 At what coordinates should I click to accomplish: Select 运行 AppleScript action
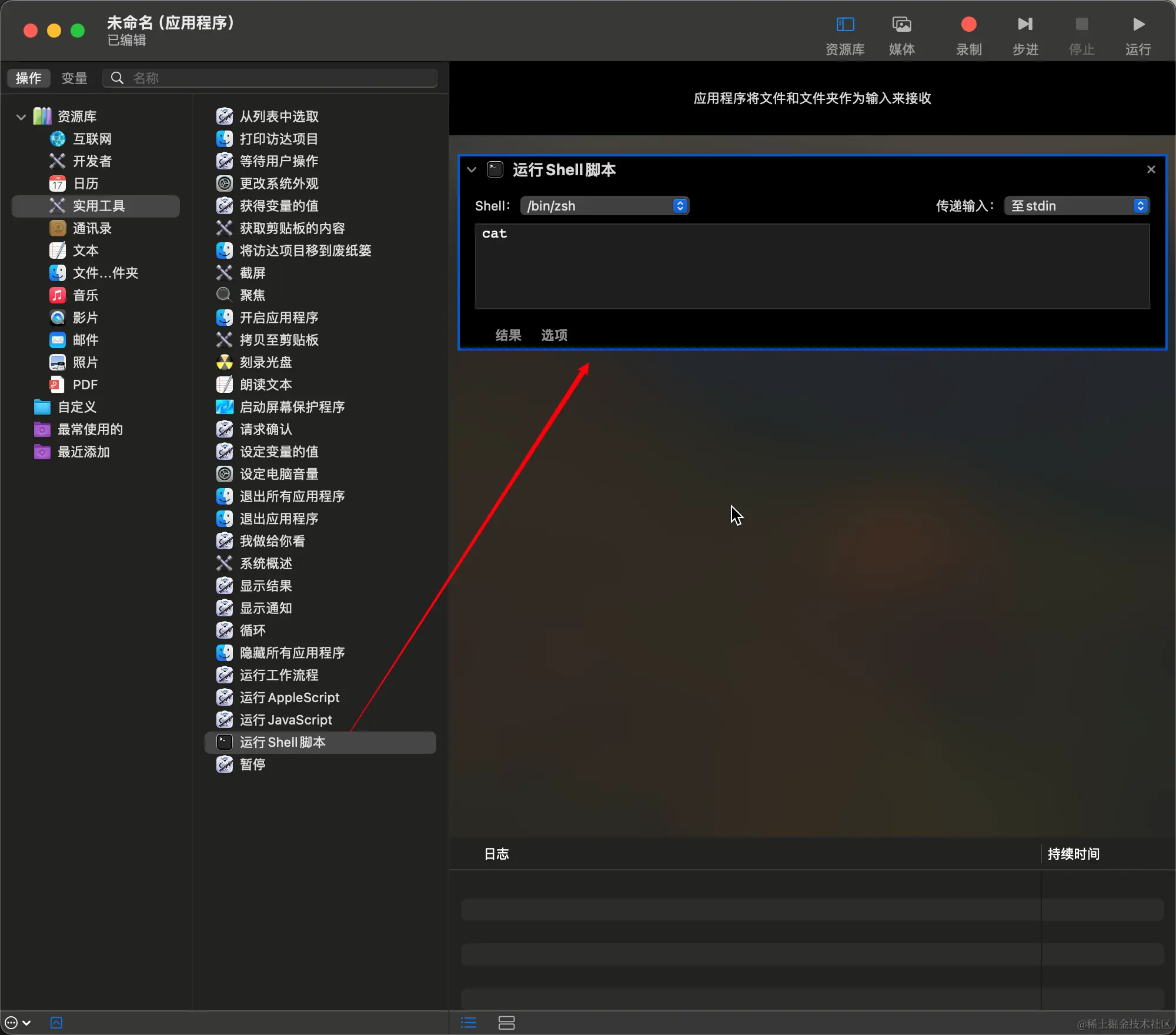[x=289, y=697]
